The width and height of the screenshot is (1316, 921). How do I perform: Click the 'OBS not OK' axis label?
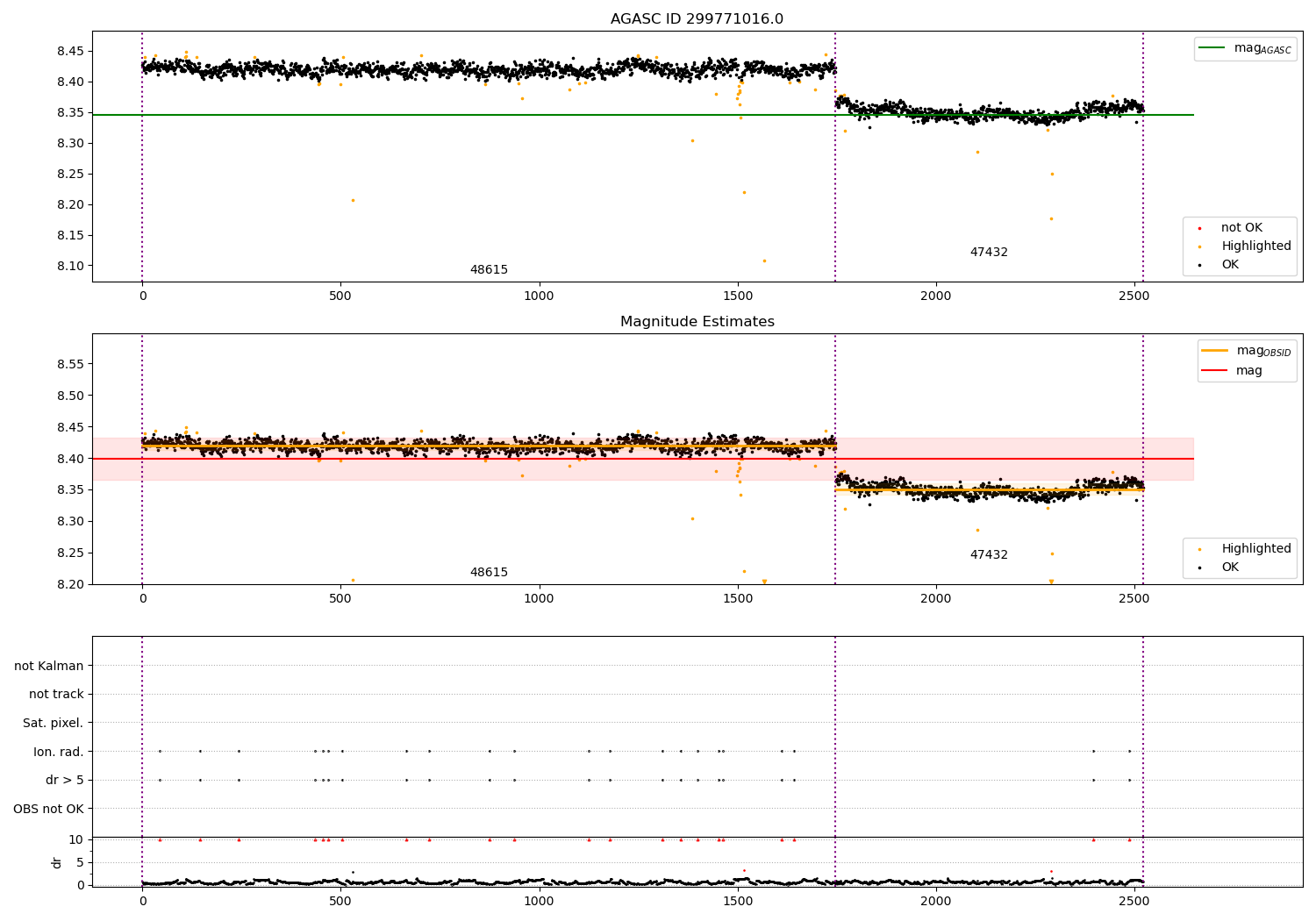coord(48,809)
